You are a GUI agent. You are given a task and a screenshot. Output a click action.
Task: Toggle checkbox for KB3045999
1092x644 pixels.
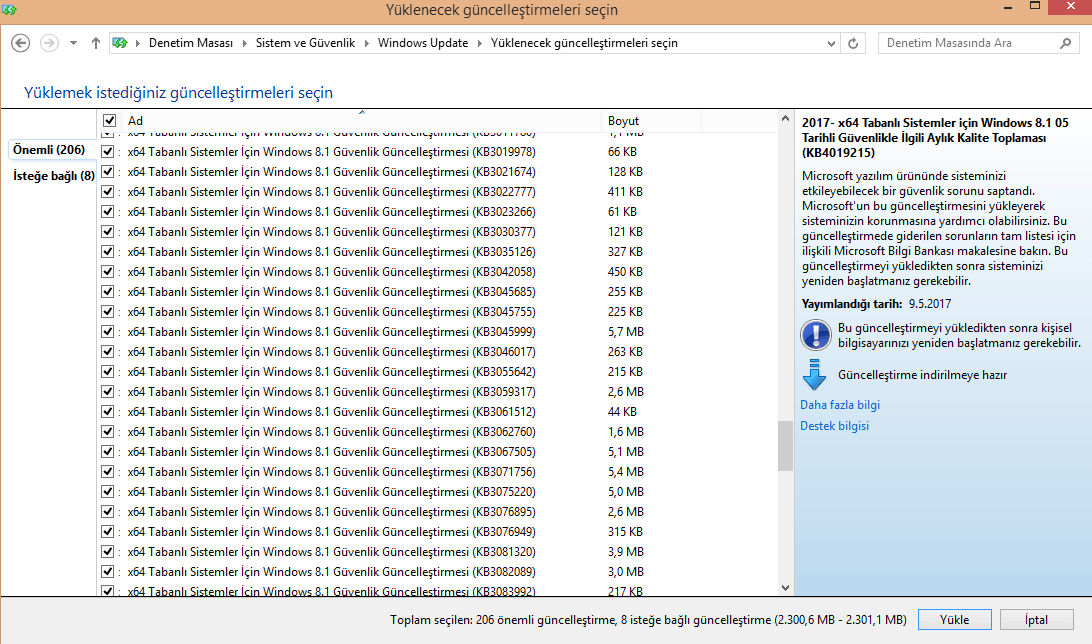108,331
